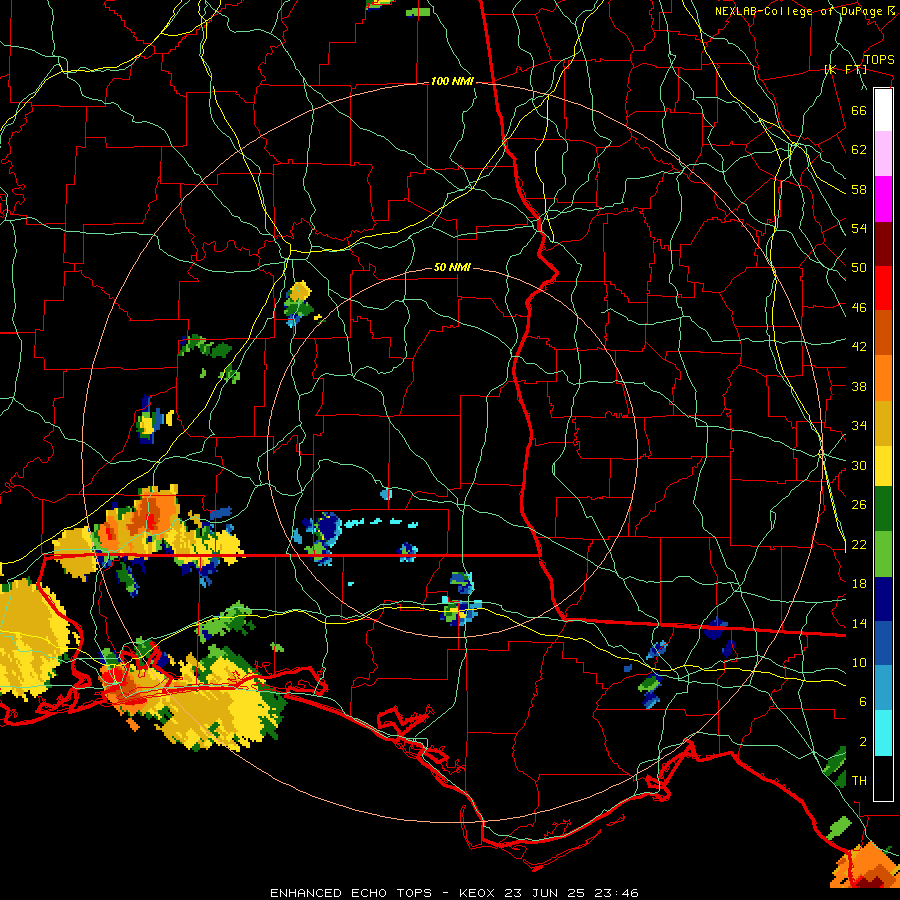Click the magenta 58 kft legend swatch
This screenshot has width=900, height=900.
tap(883, 199)
